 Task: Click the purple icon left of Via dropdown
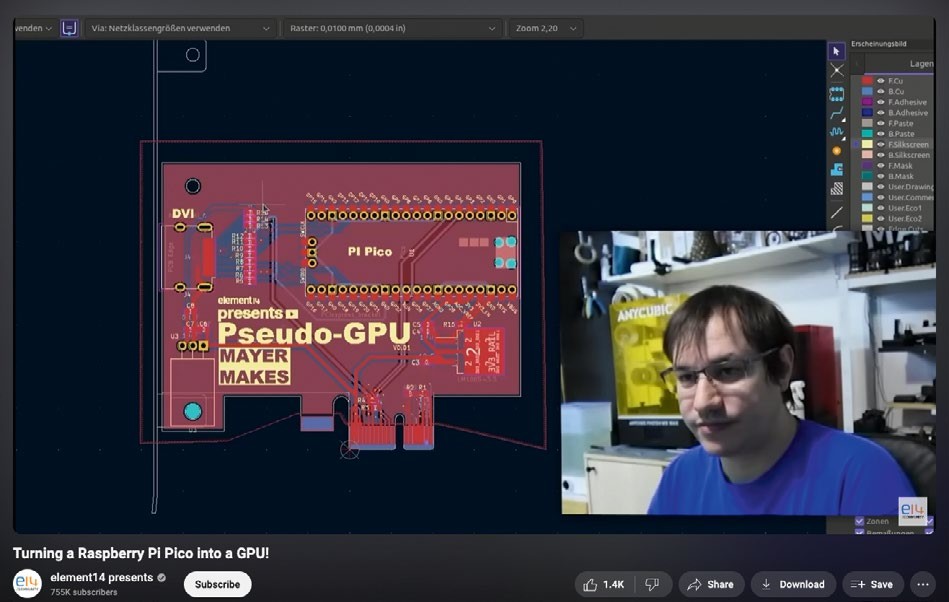70,28
